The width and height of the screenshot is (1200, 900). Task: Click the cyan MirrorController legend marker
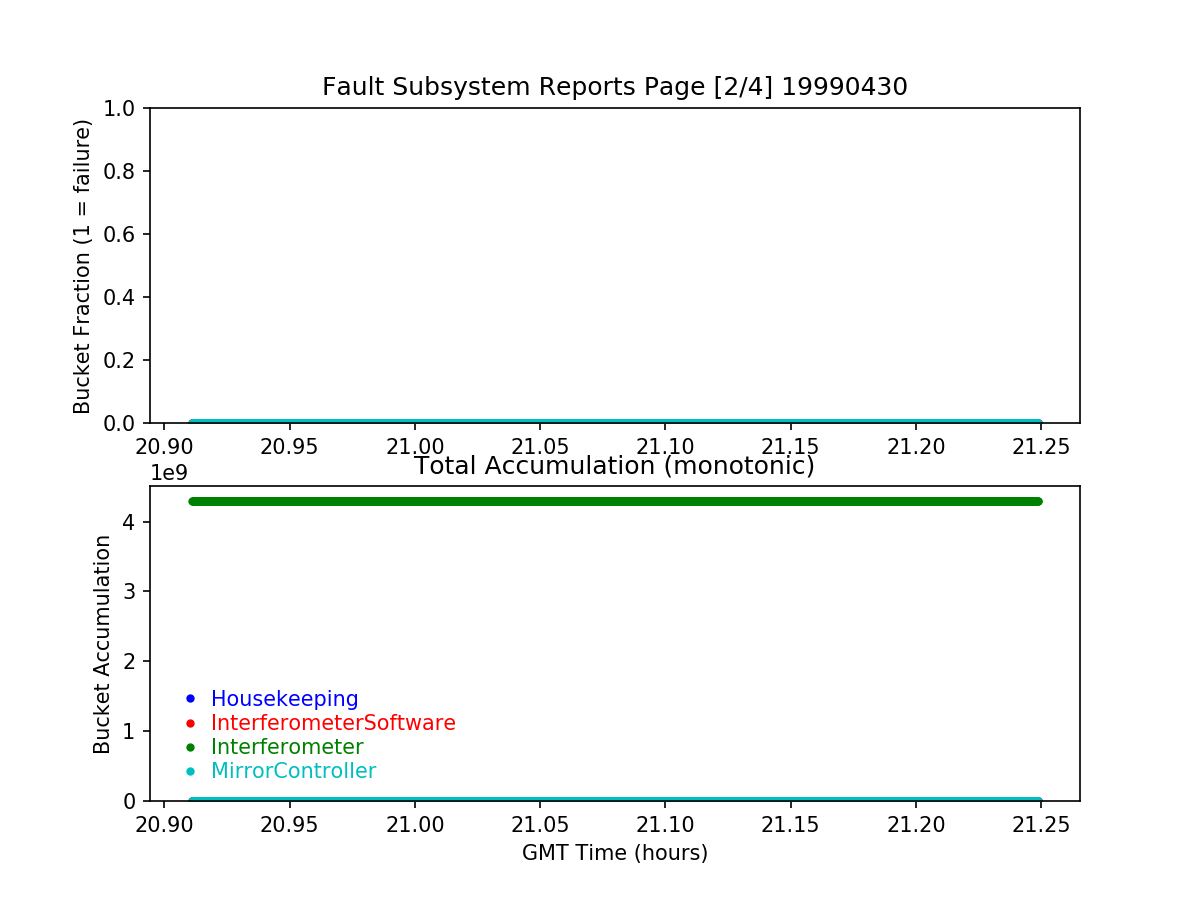tap(190, 771)
